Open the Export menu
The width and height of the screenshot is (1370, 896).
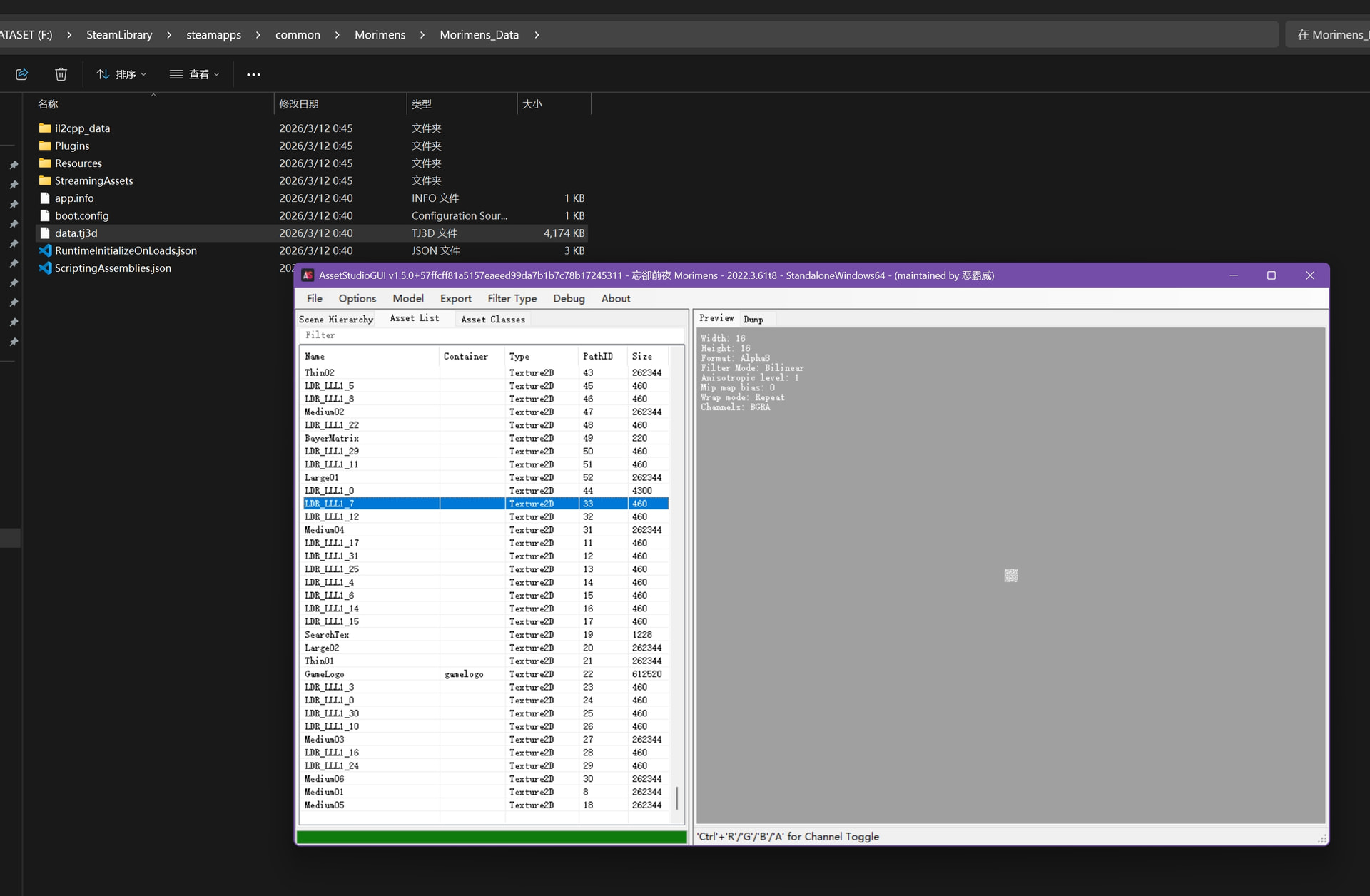pos(455,298)
